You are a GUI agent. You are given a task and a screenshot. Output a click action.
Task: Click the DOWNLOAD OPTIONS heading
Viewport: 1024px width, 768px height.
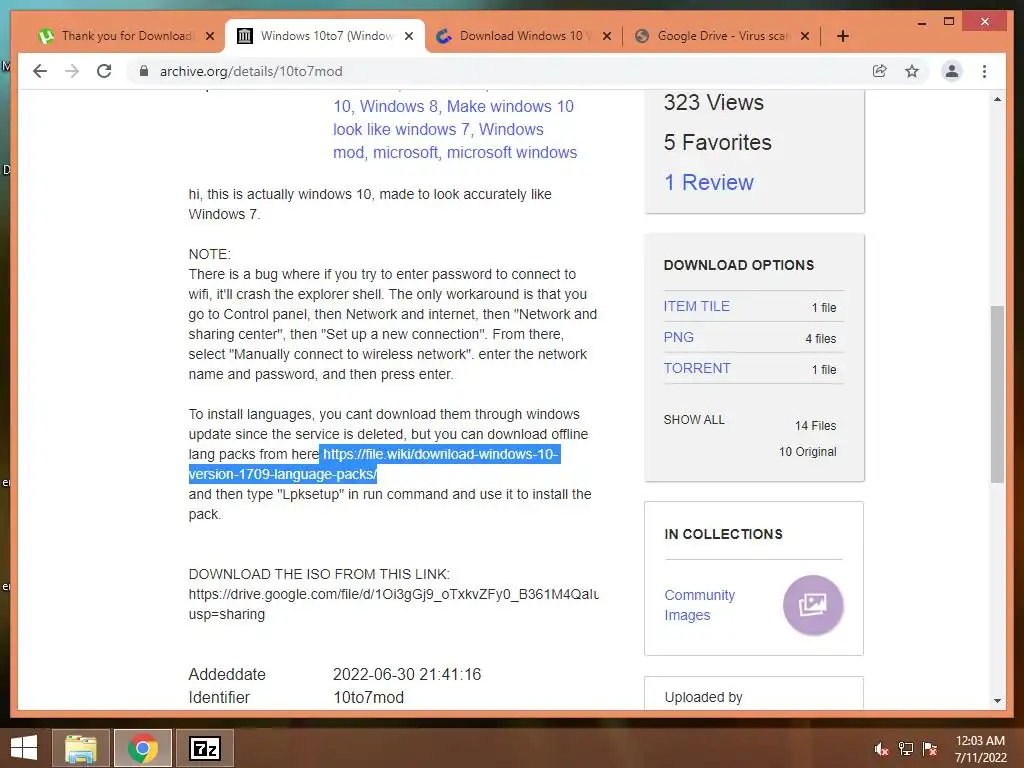[739, 265]
